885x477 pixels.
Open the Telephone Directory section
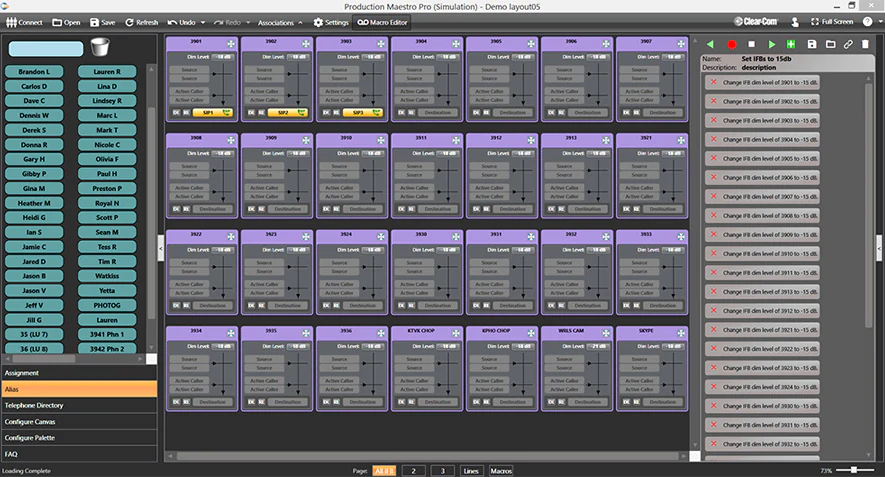point(80,405)
